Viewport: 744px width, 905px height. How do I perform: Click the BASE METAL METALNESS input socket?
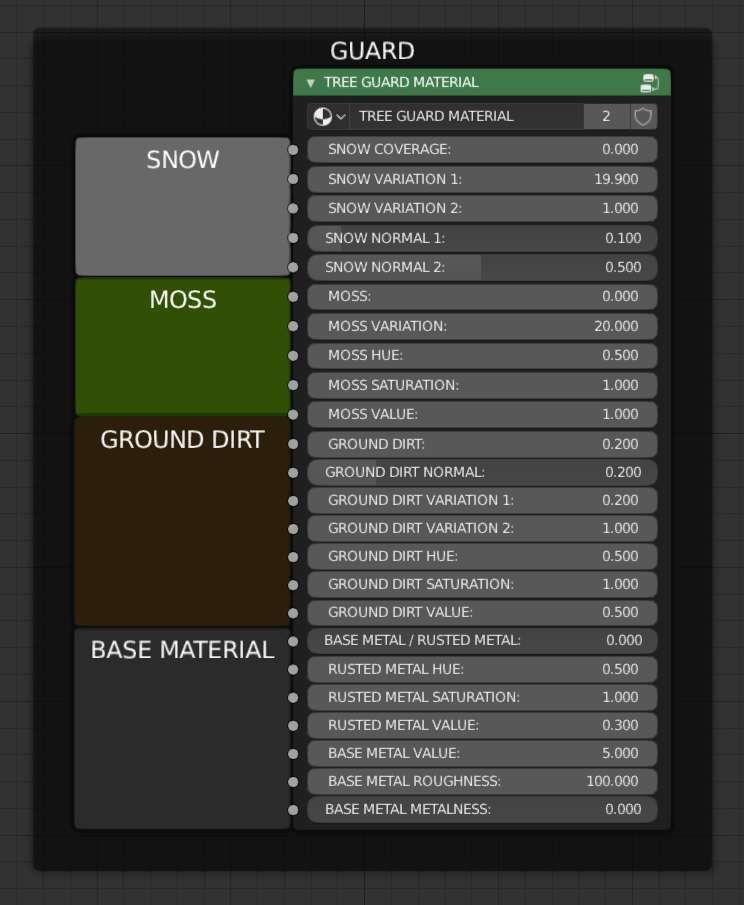pyautogui.click(x=293, y=810)
